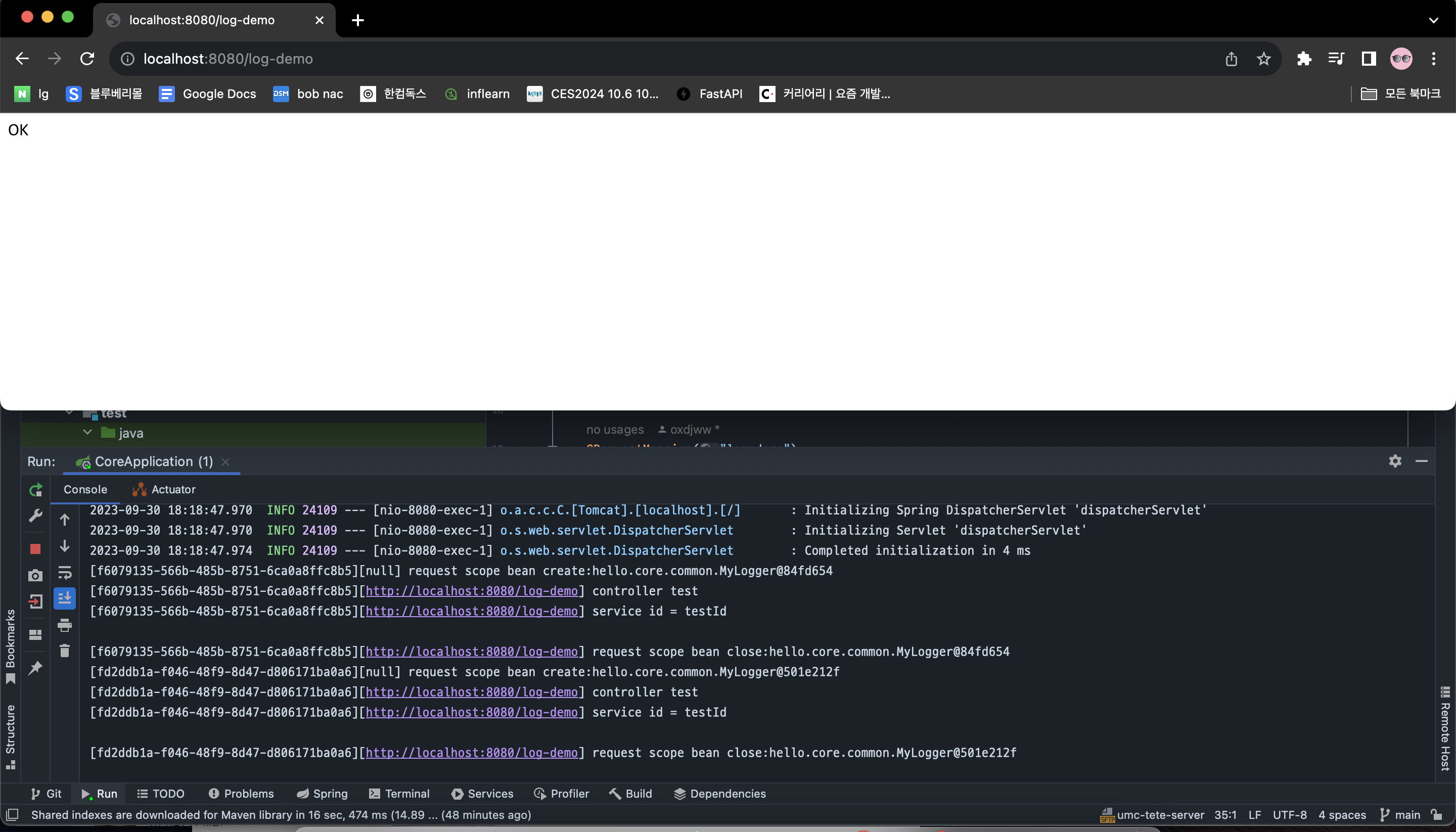Clear console output with trash icon
The width and height of the screenshot is (1456, 832).
pyautogui.click(x=65, y=651)
